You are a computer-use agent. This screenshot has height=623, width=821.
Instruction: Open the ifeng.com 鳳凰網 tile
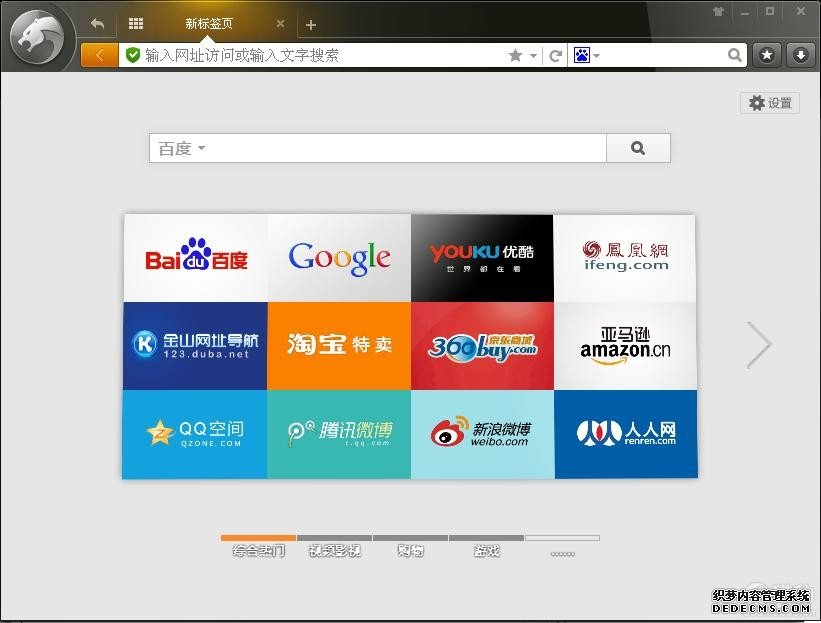(x=625, y=258)
